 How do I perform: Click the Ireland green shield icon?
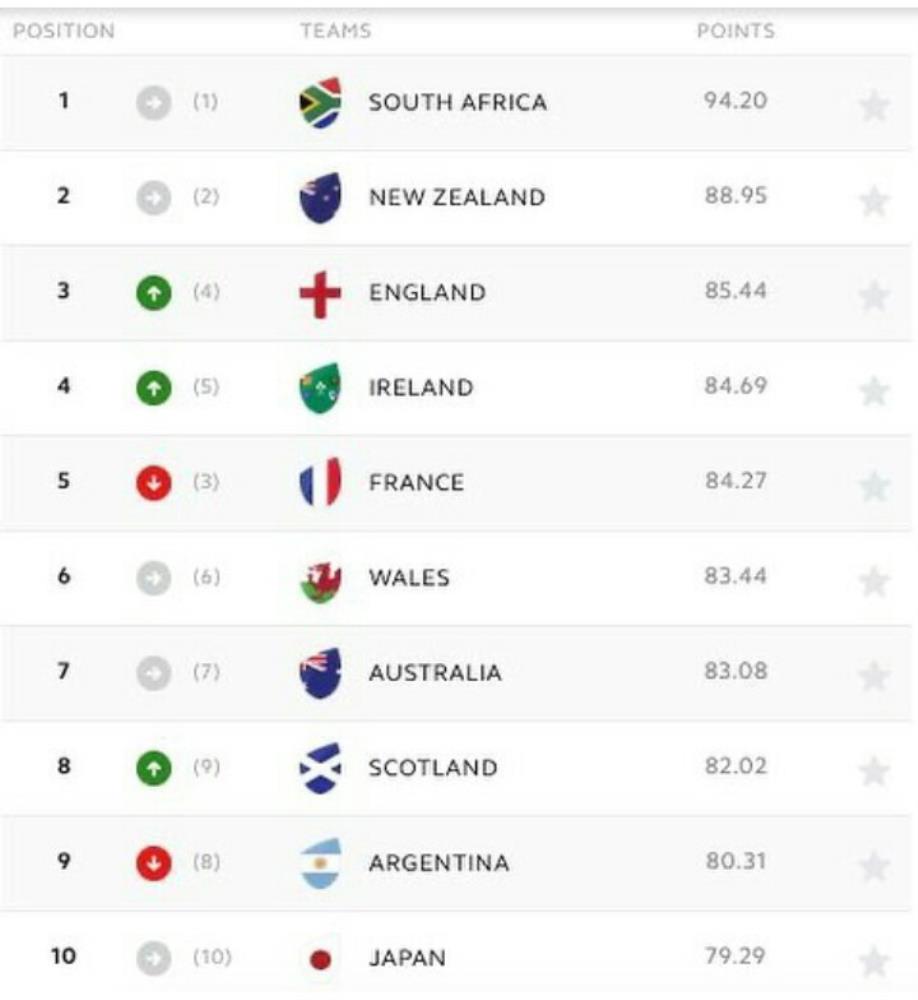click(x=320, y=388)
